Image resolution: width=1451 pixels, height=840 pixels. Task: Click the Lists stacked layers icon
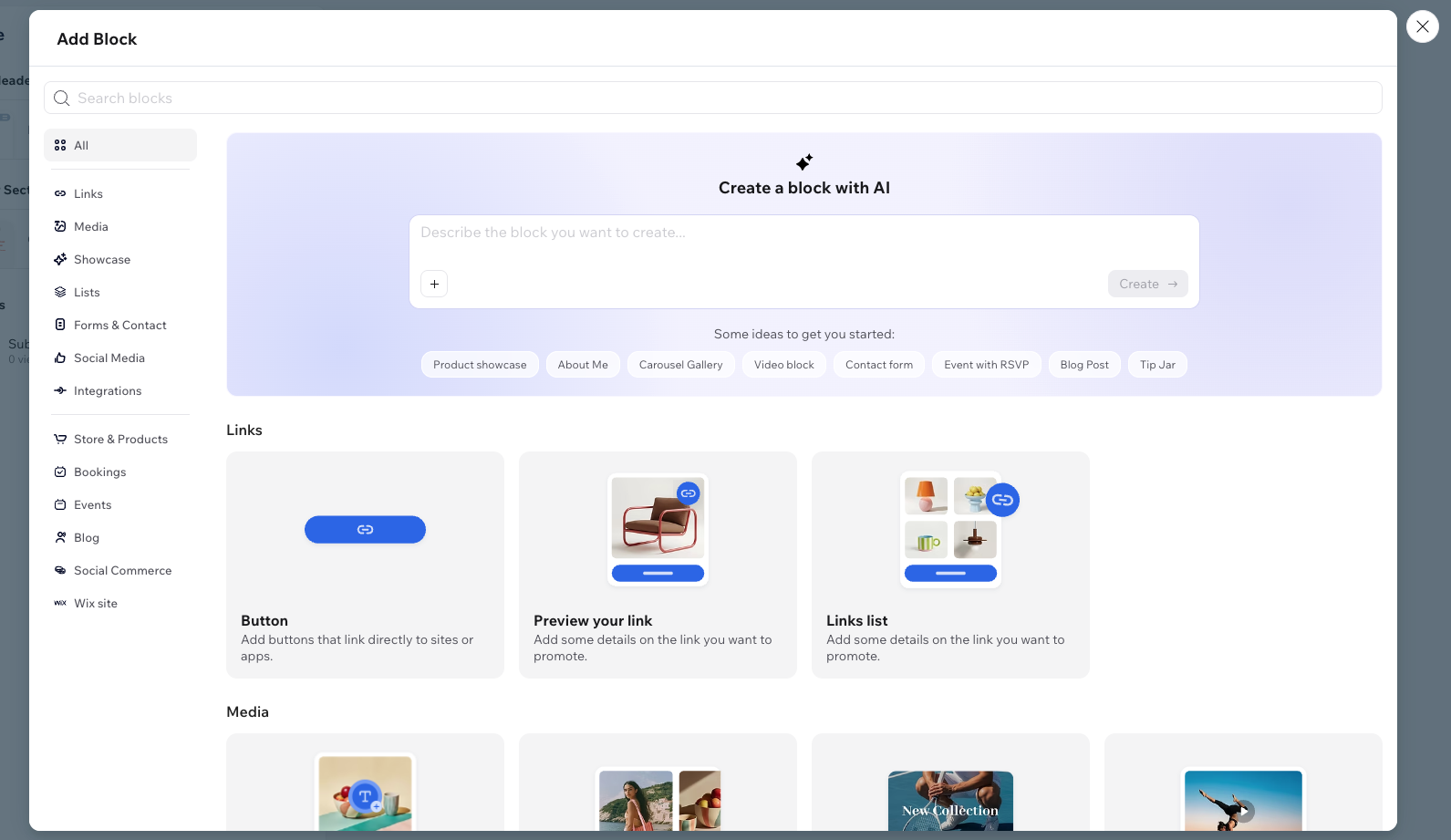(60, 292)
